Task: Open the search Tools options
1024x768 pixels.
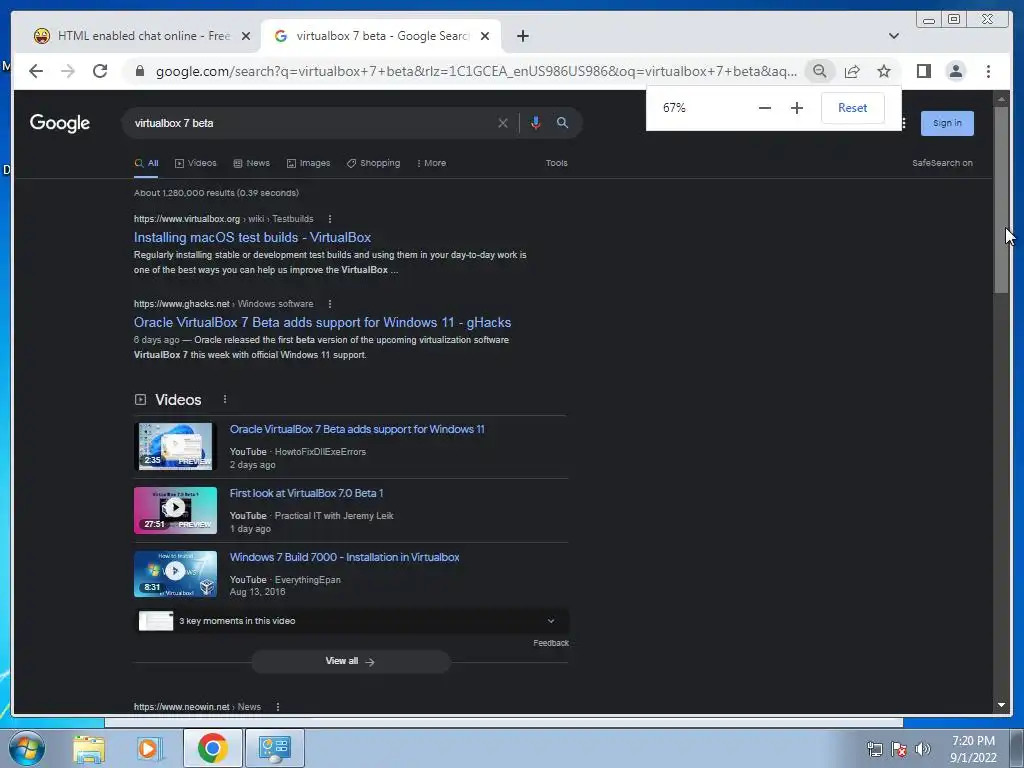Action: coord(556,163)
